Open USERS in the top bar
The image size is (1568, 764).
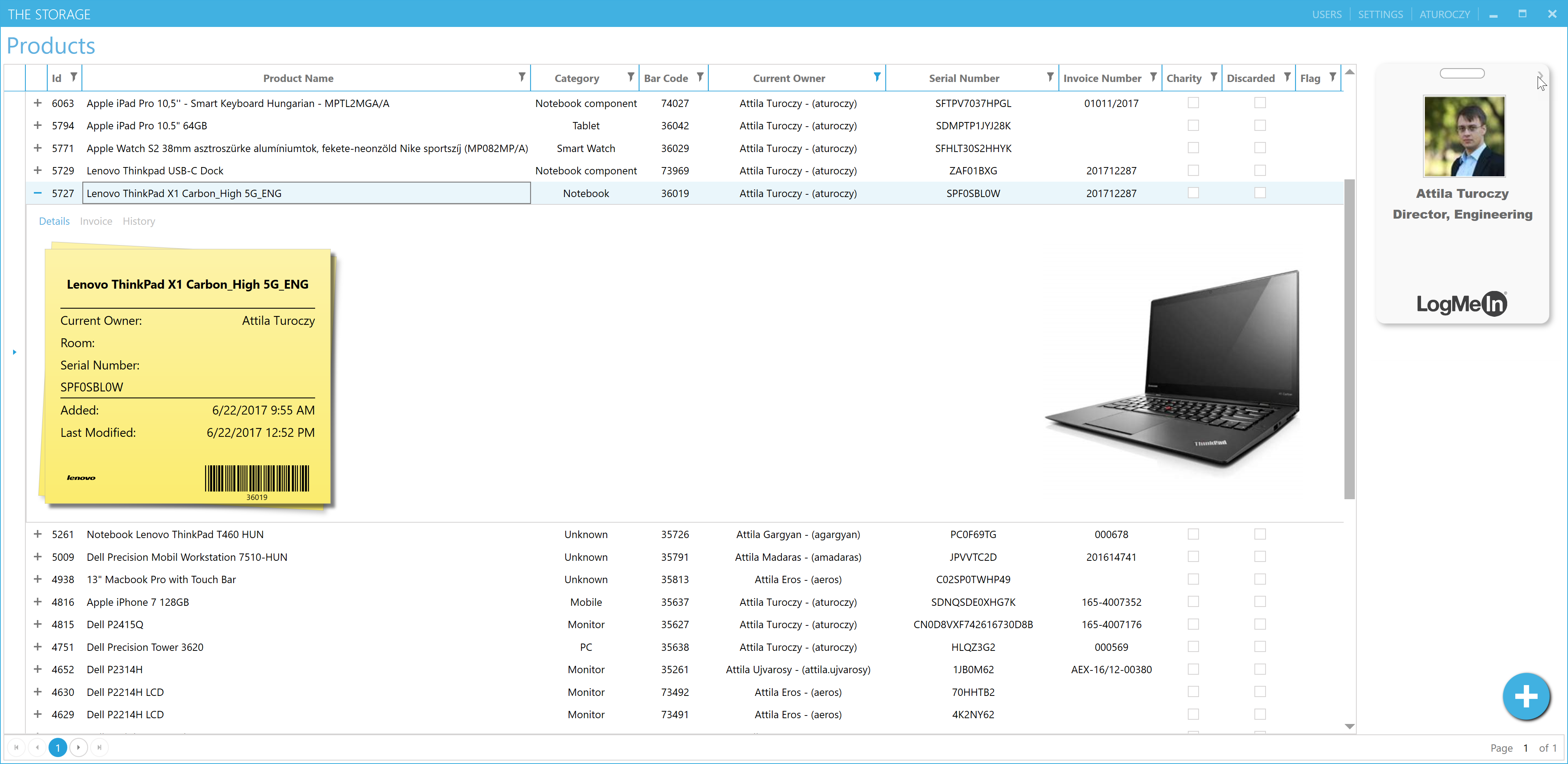pos(1326,14)
